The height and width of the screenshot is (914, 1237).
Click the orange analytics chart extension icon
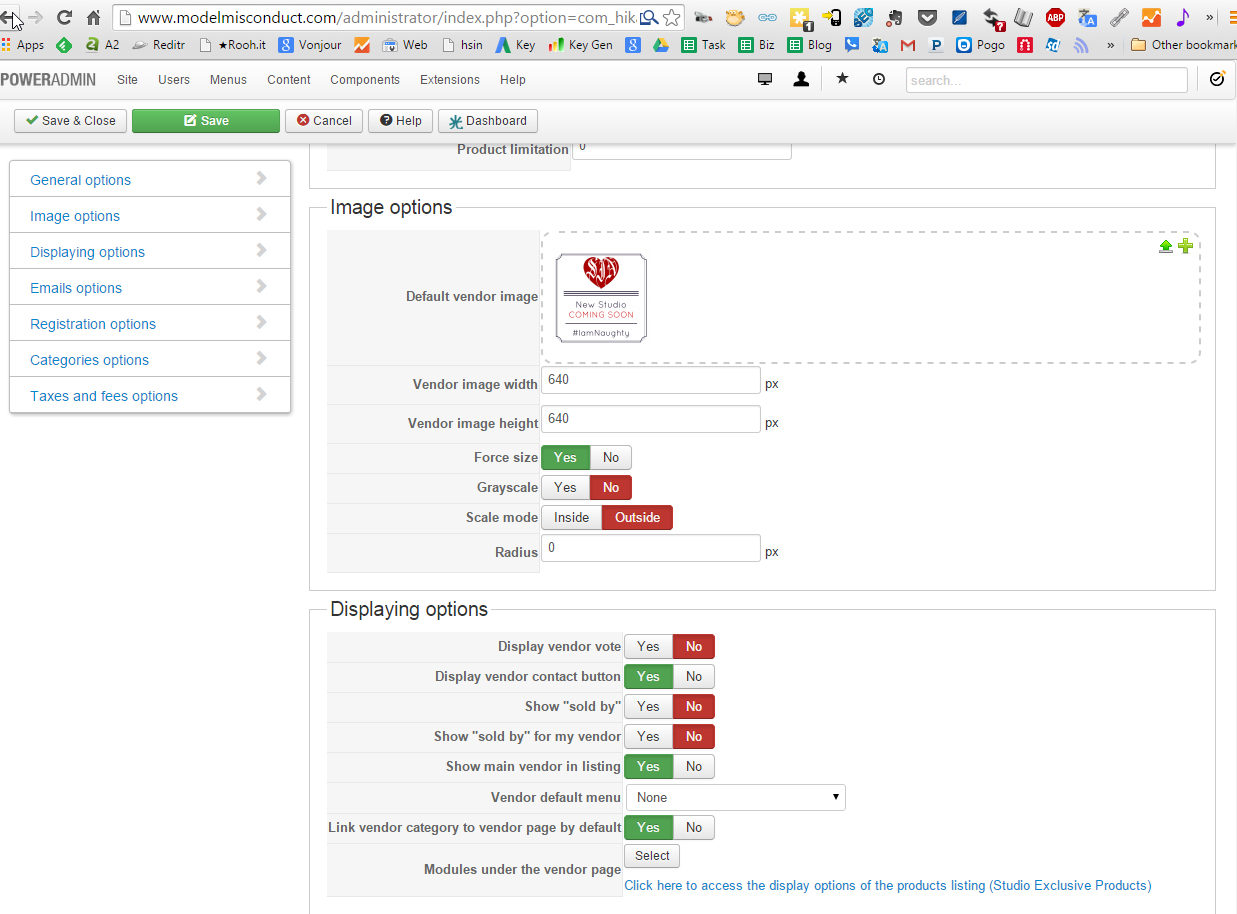pos(1151,17)
